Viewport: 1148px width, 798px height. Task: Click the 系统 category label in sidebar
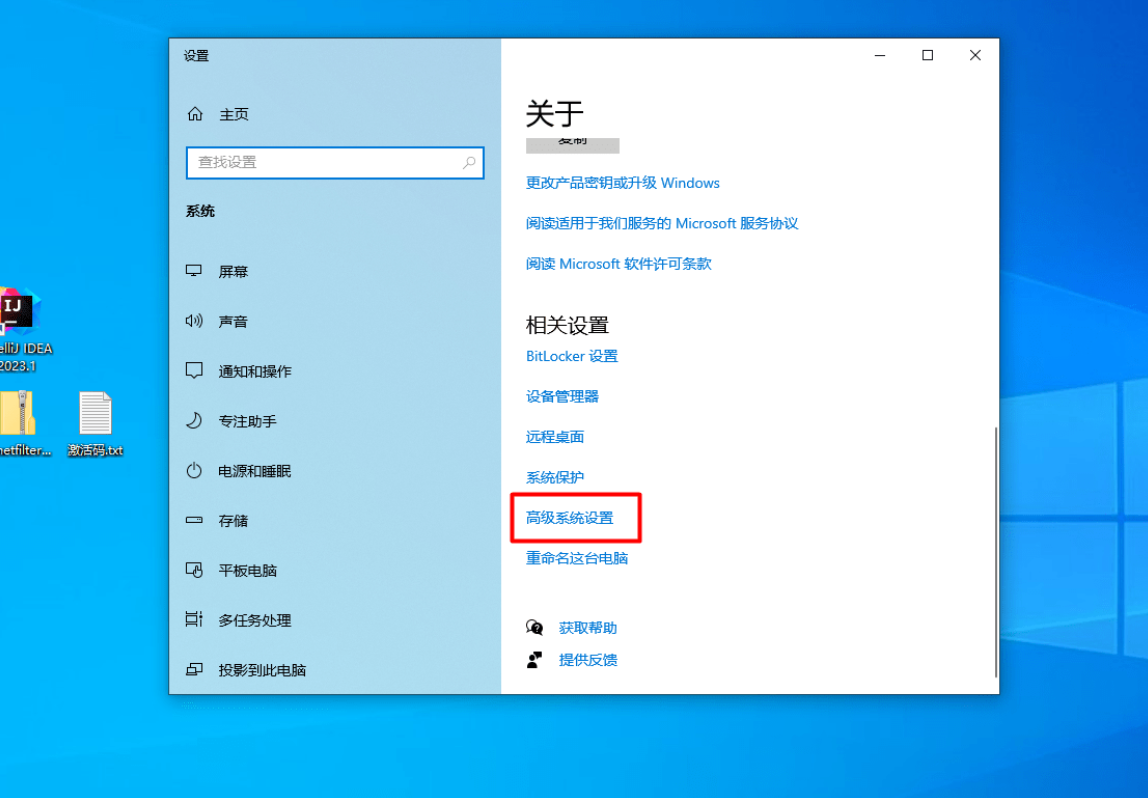pos(200,212)
